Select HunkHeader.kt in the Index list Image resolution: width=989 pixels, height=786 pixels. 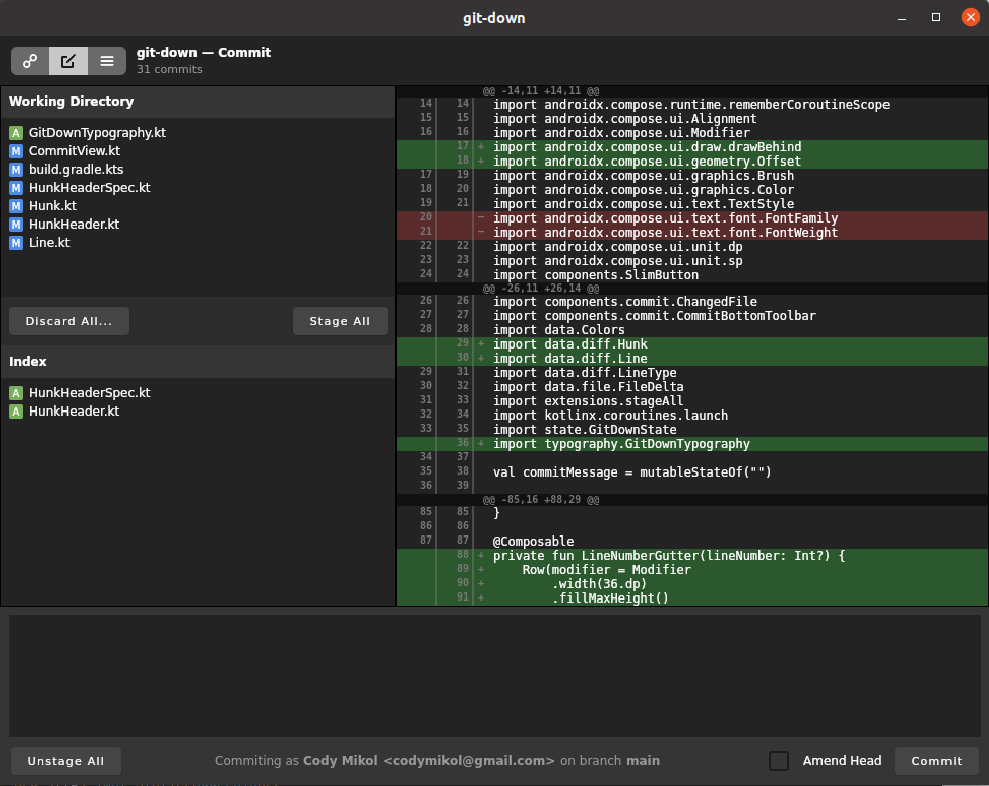tap(74, 411)
